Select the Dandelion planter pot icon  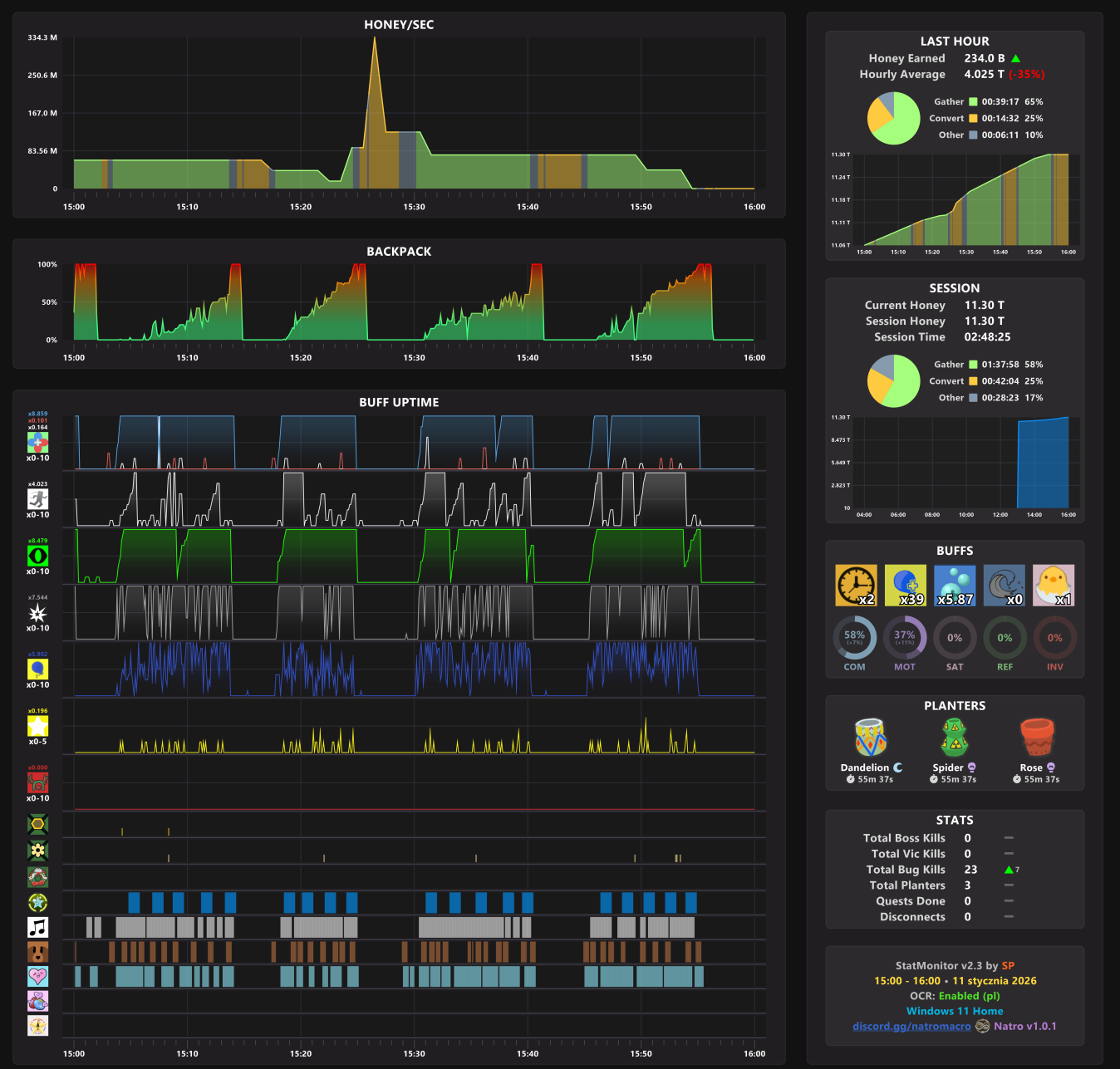(871, 737)
